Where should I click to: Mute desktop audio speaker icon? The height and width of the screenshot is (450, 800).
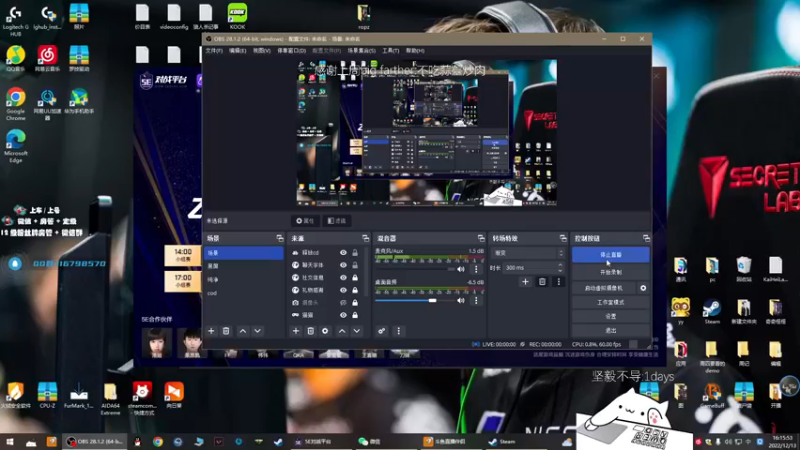point(461,301)
